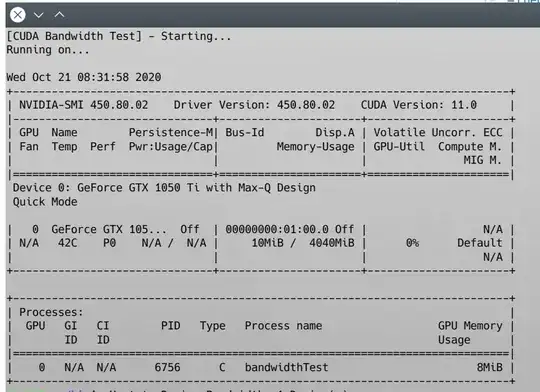Click the GPU utilization '0%' value

click(412, 243)
